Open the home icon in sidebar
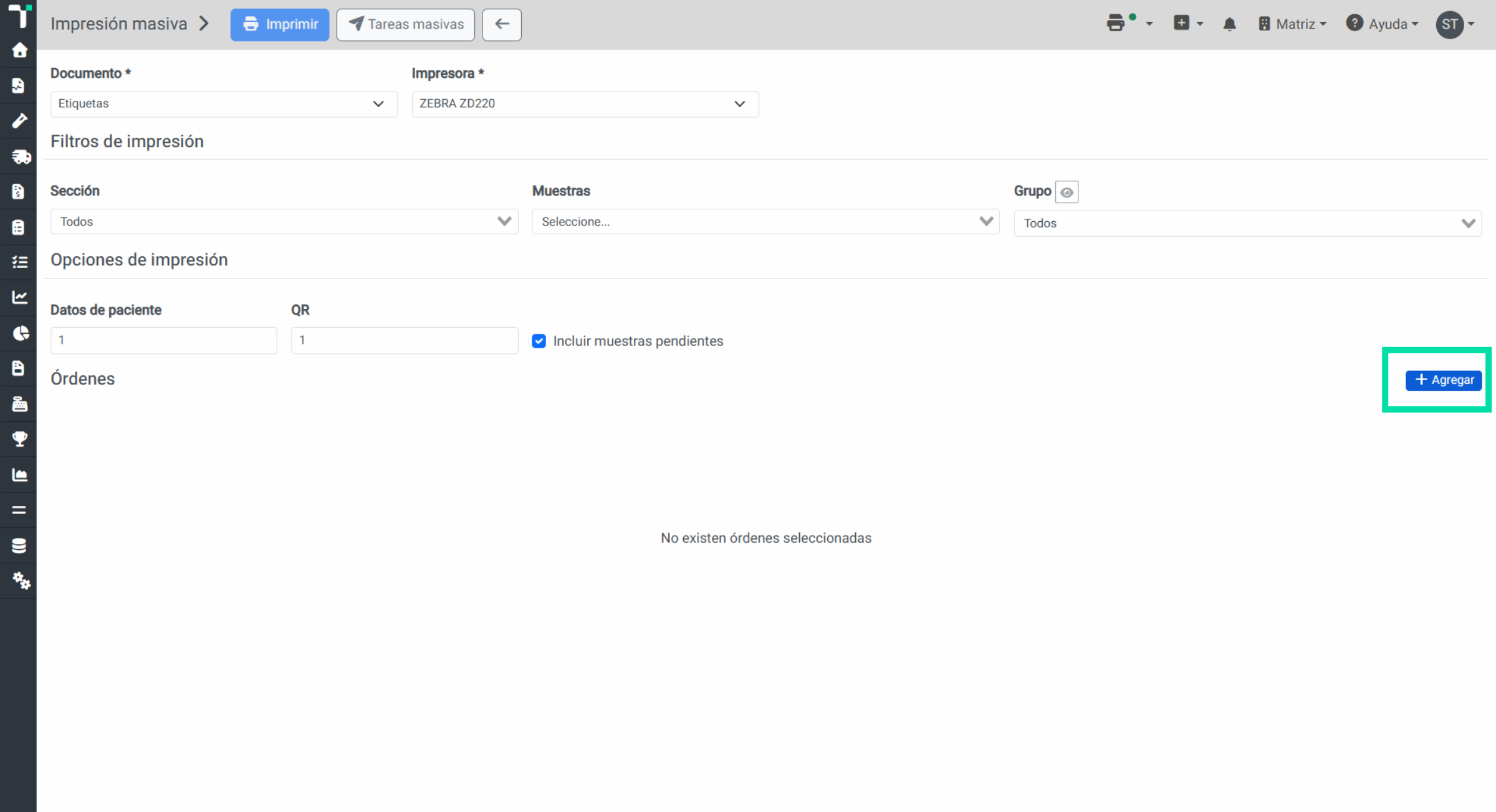The height and width of the screenshot is (812, 1496). [x=19, y=50]
